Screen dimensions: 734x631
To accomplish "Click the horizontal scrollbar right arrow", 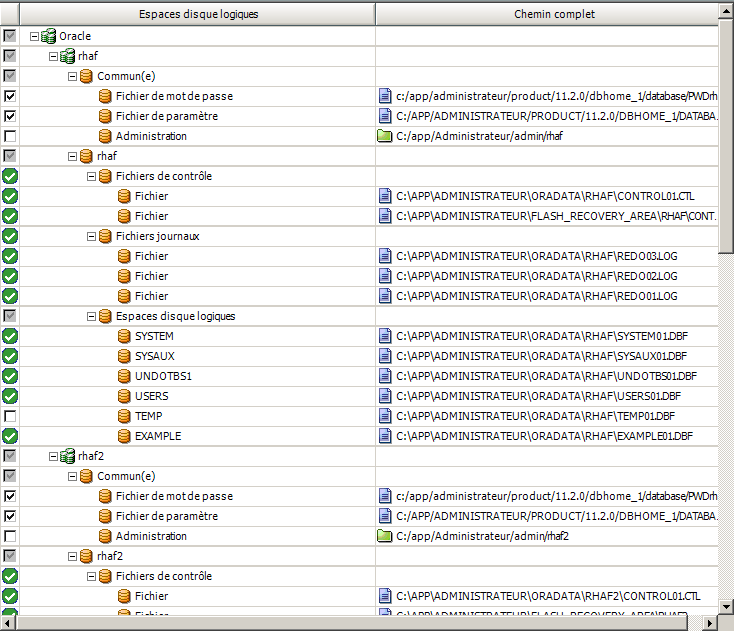I will [710, 623].
